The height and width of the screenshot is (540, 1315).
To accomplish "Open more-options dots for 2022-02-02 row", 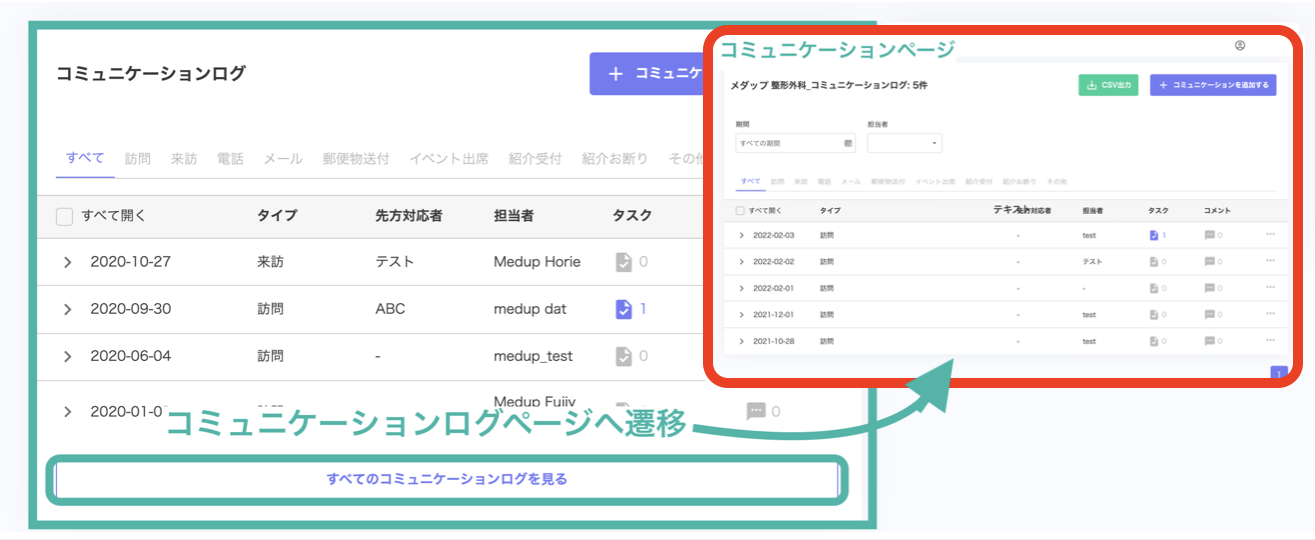I will click(x=1270, y=260).
